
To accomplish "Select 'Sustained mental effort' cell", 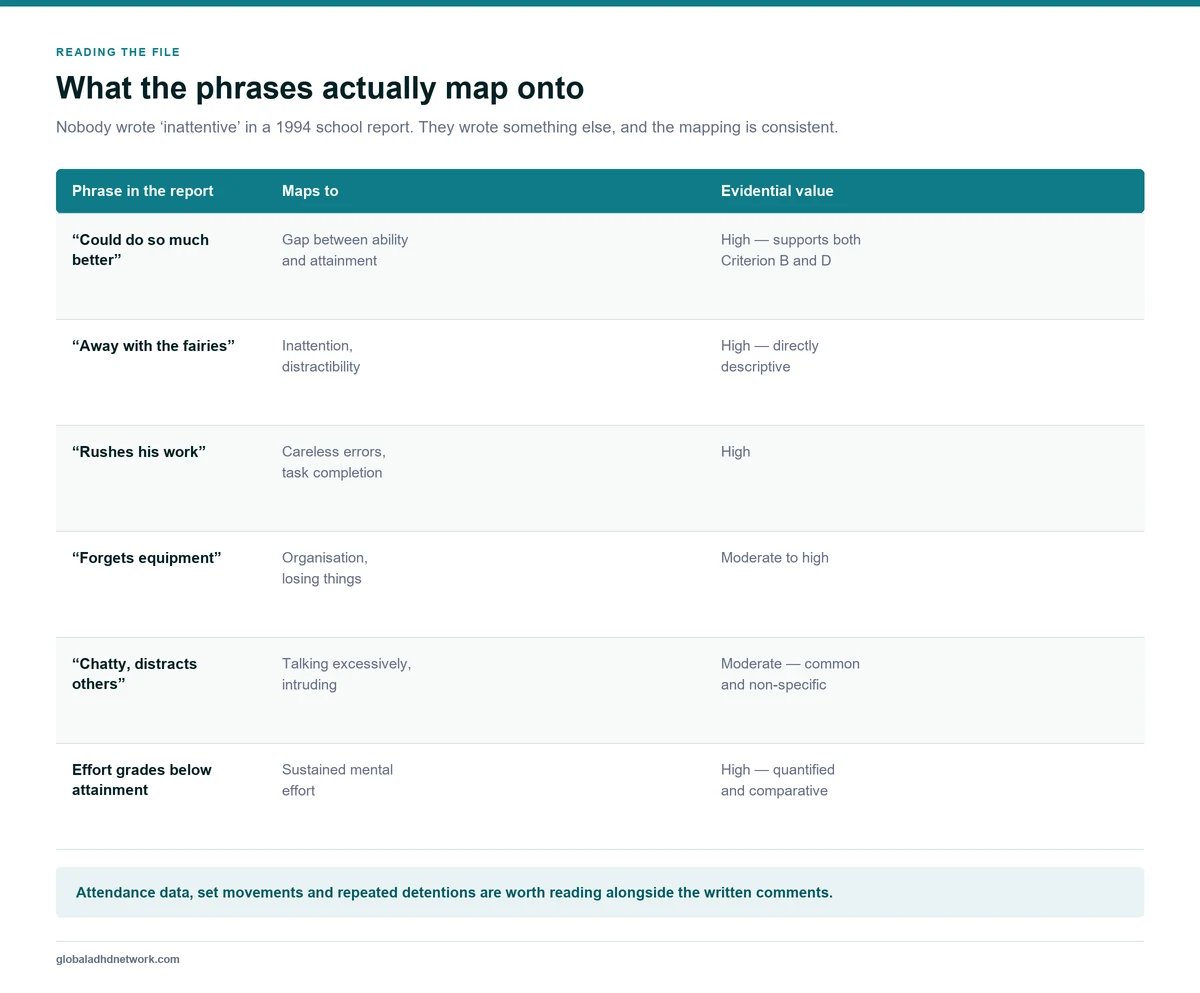I will (337, 780).
